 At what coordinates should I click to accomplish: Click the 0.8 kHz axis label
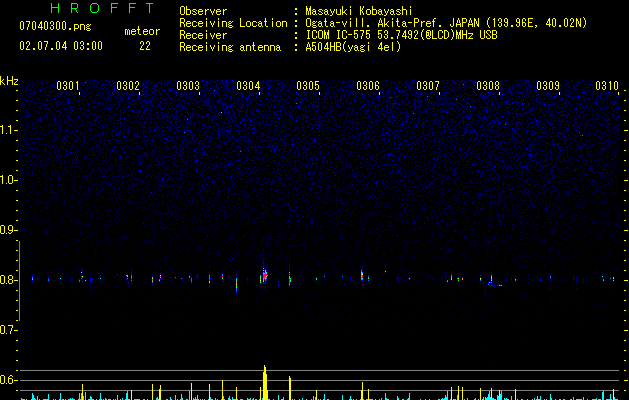click(8, 280)
